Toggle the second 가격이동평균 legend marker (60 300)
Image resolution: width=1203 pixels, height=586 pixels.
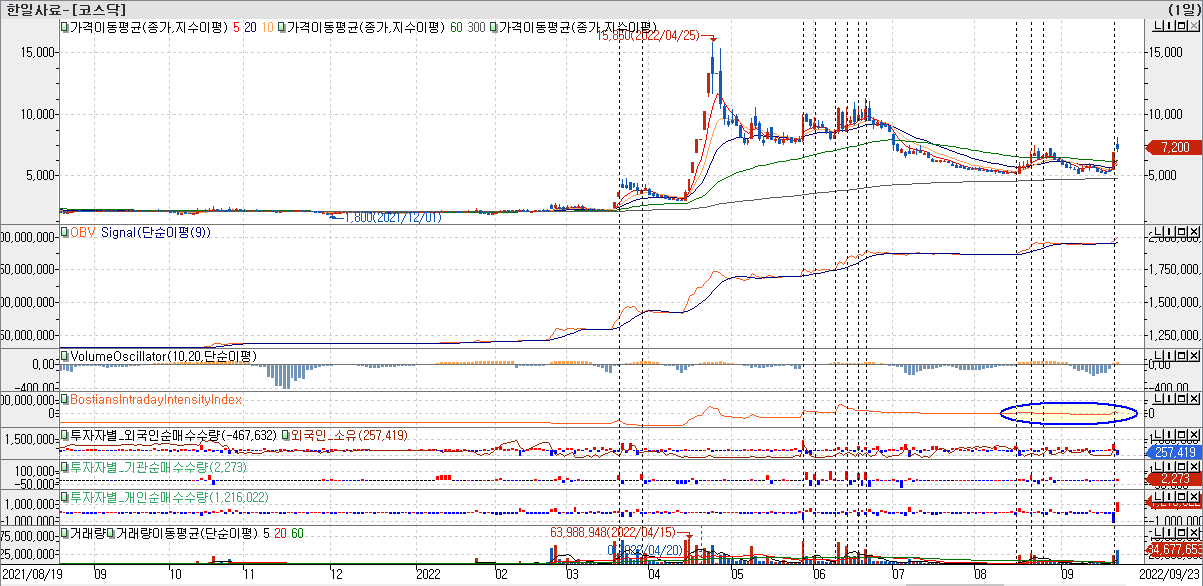pyautogui.click(x=282, y=25)
